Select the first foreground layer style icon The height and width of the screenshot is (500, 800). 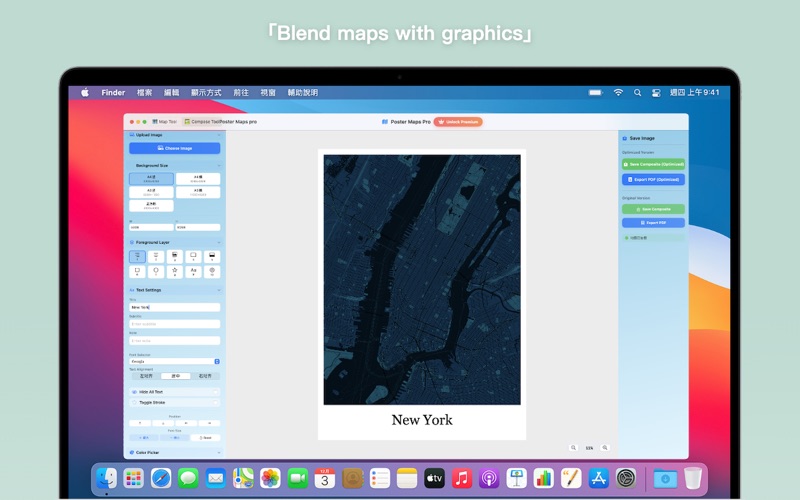click(137, 256)
